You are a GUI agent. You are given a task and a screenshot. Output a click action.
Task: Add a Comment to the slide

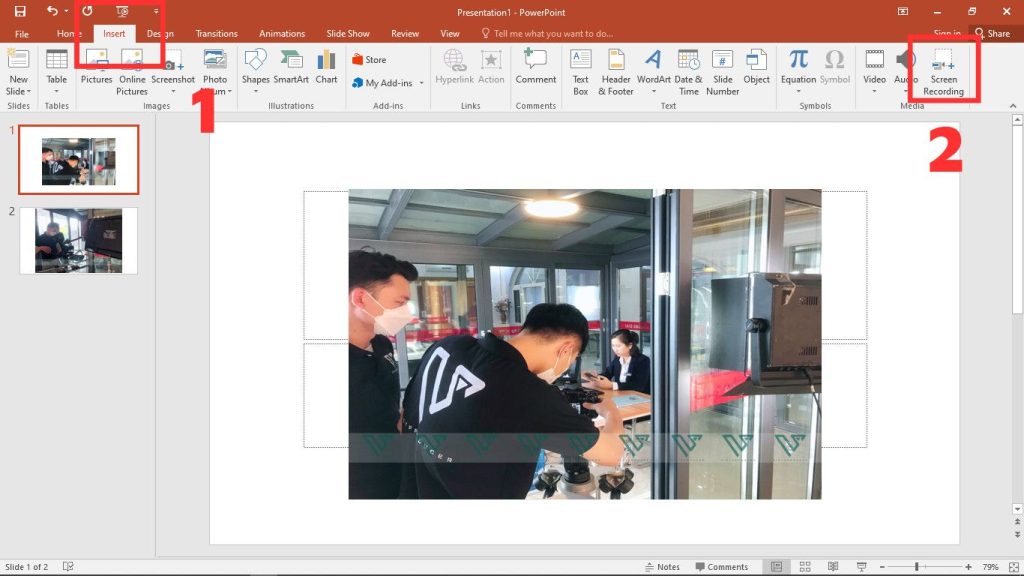[x=535, y=66]
